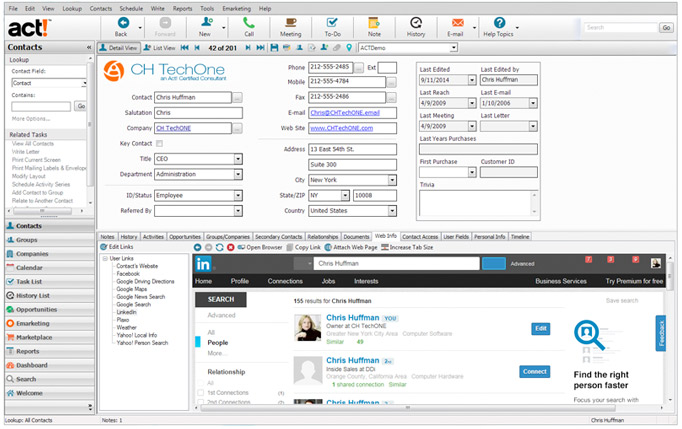The image size is (682, 429).
Task: Click the Phone number field
Action: 331,67
